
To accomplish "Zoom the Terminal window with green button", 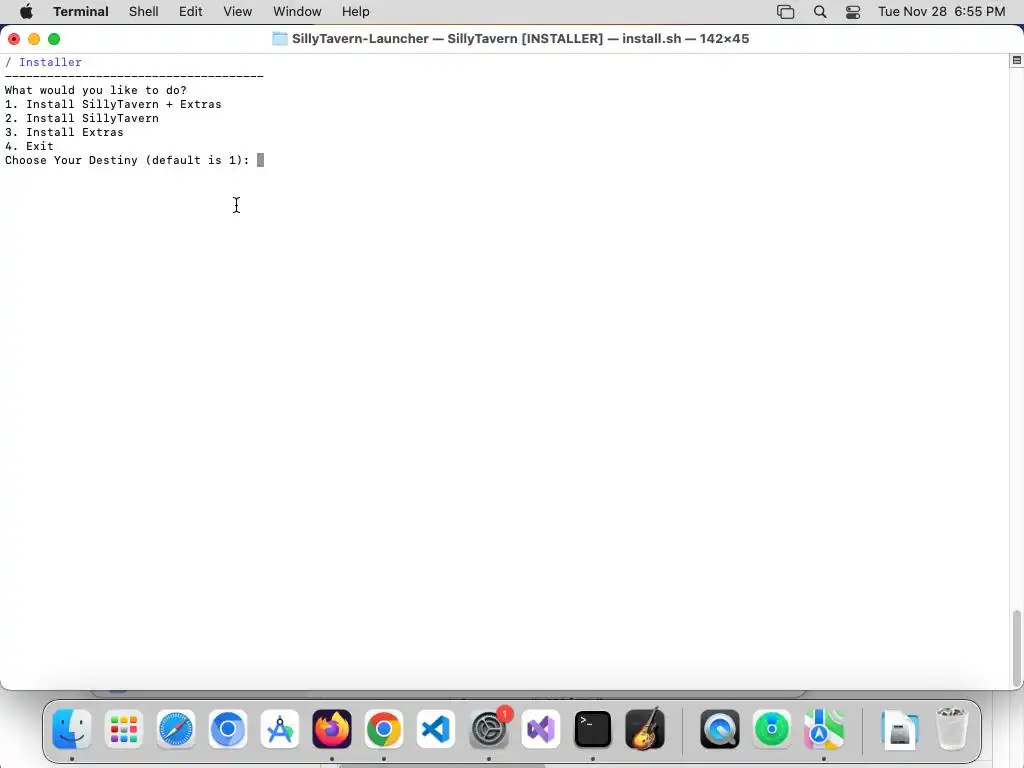I will click(54, 39).
